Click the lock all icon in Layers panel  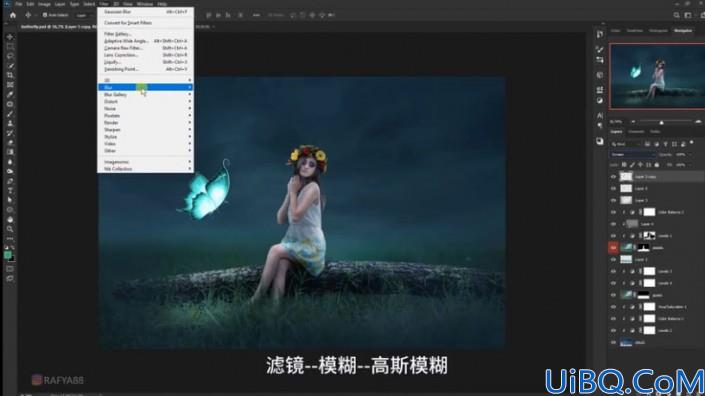pyautogui.click(x=656, y=165)
